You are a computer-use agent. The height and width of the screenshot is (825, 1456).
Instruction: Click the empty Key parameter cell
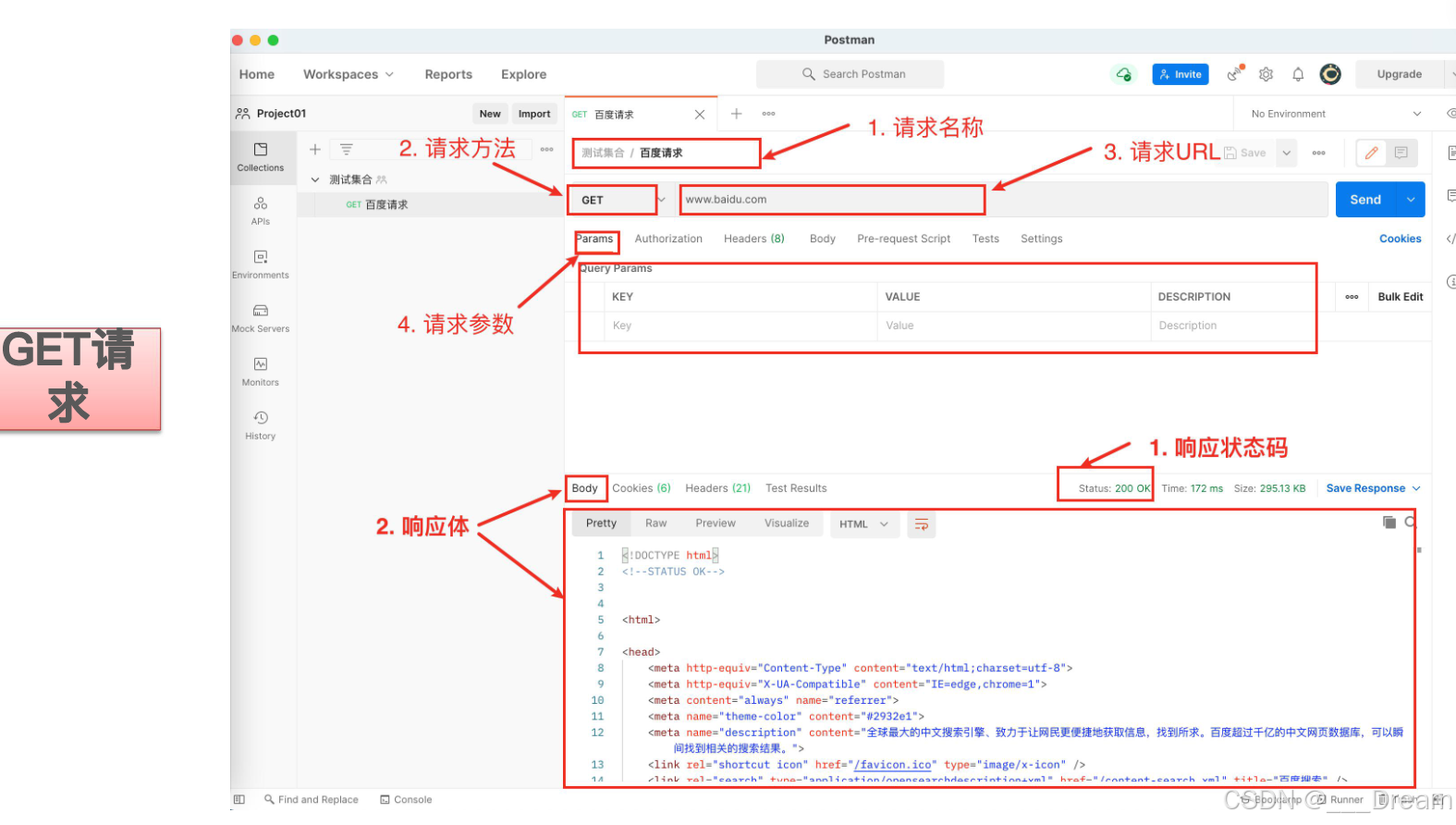pos(740,326)
